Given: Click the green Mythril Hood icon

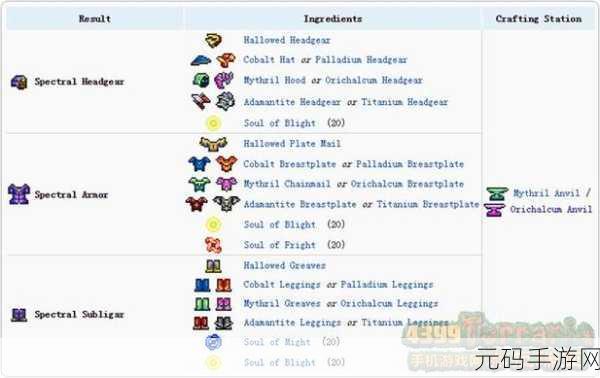Looking at the screenshot, I should (x=201, y=80).
